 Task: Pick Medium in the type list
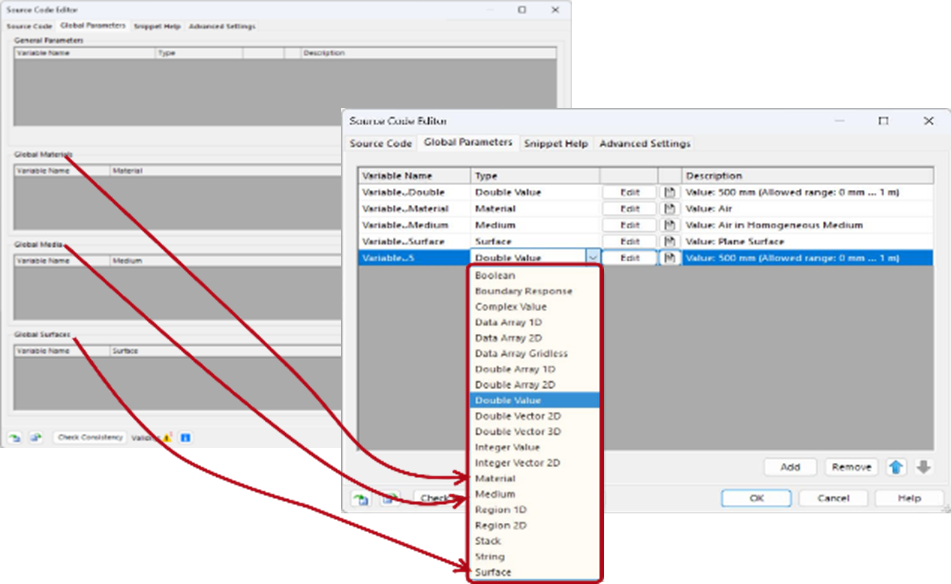click(534, 494)
